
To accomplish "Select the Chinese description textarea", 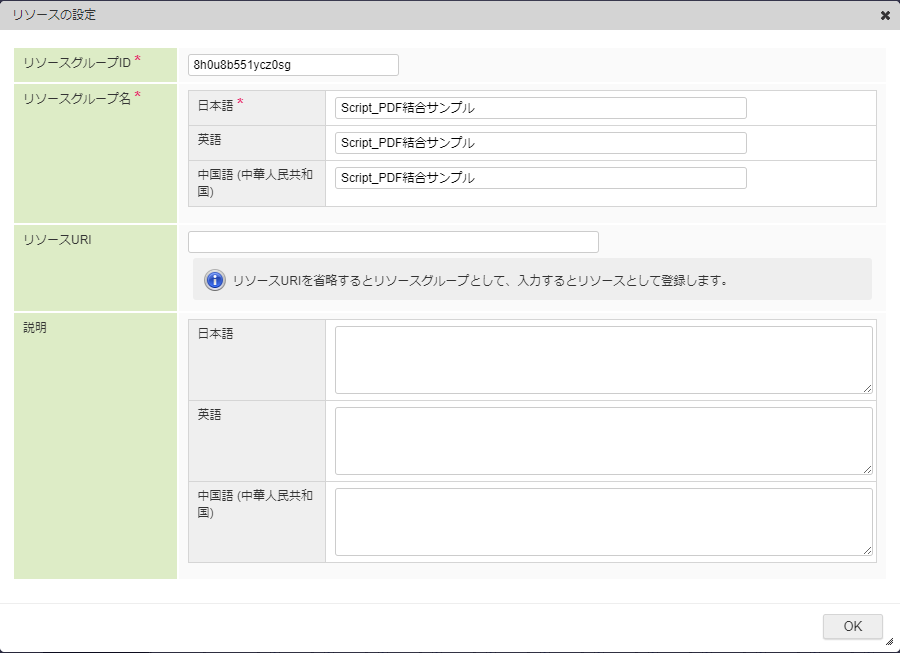I will click(x=603, y=522).
